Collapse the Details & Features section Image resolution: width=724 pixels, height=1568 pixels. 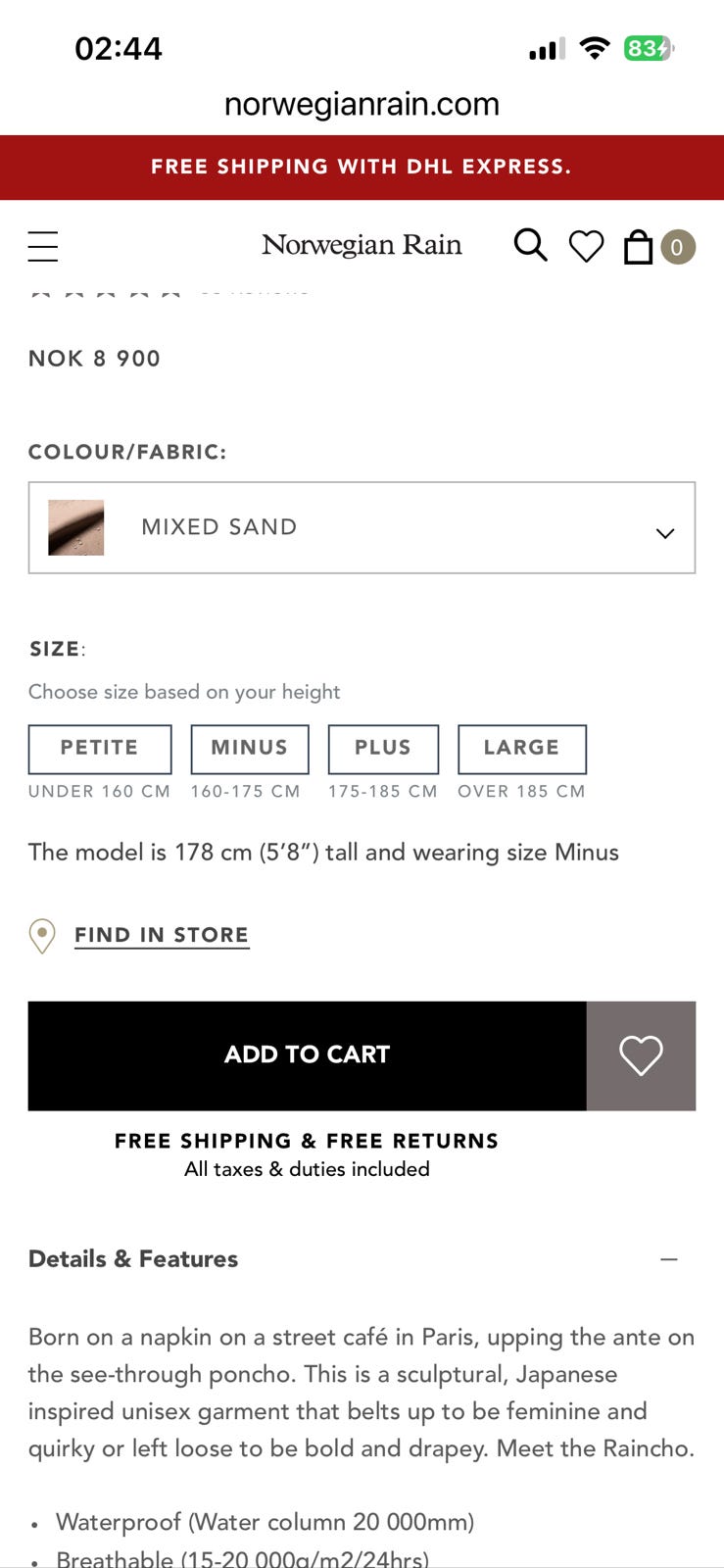point(669,1259)
